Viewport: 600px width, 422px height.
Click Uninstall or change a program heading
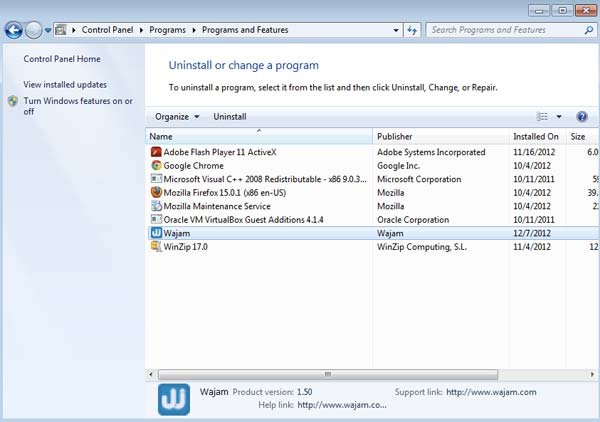[x=244, y=65]
